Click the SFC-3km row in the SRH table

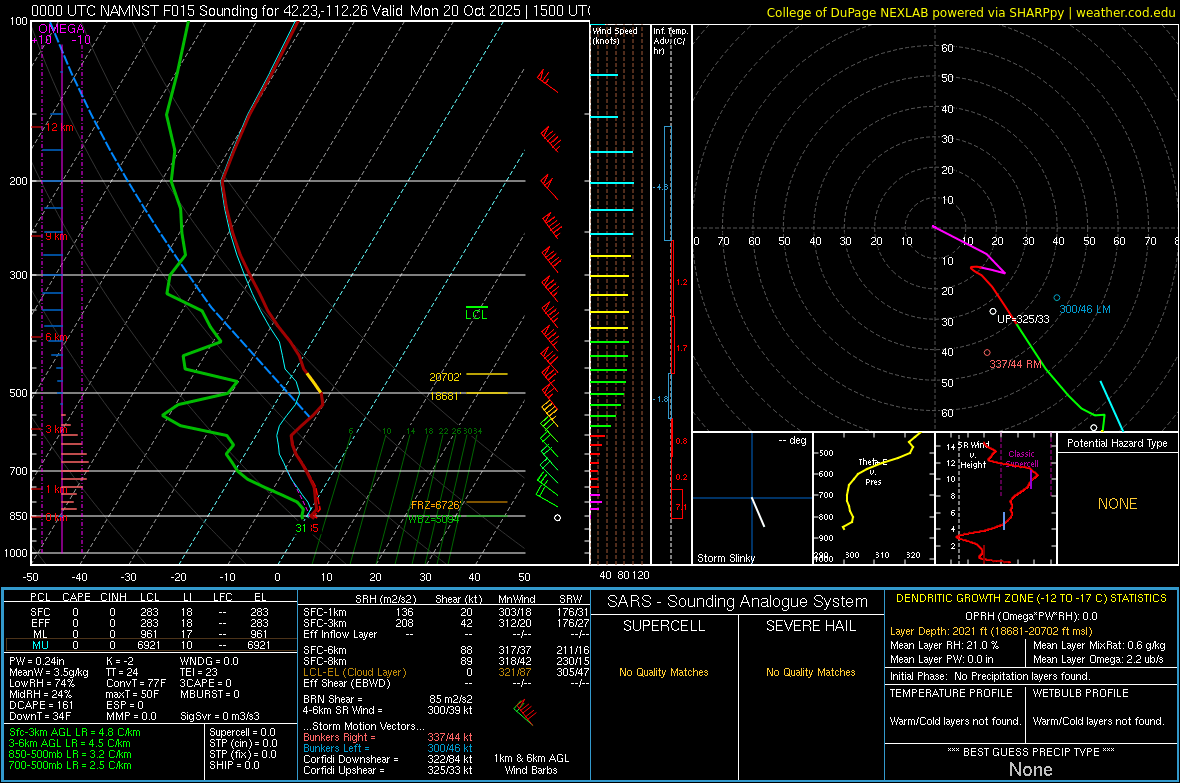click(x=446, y=623)
